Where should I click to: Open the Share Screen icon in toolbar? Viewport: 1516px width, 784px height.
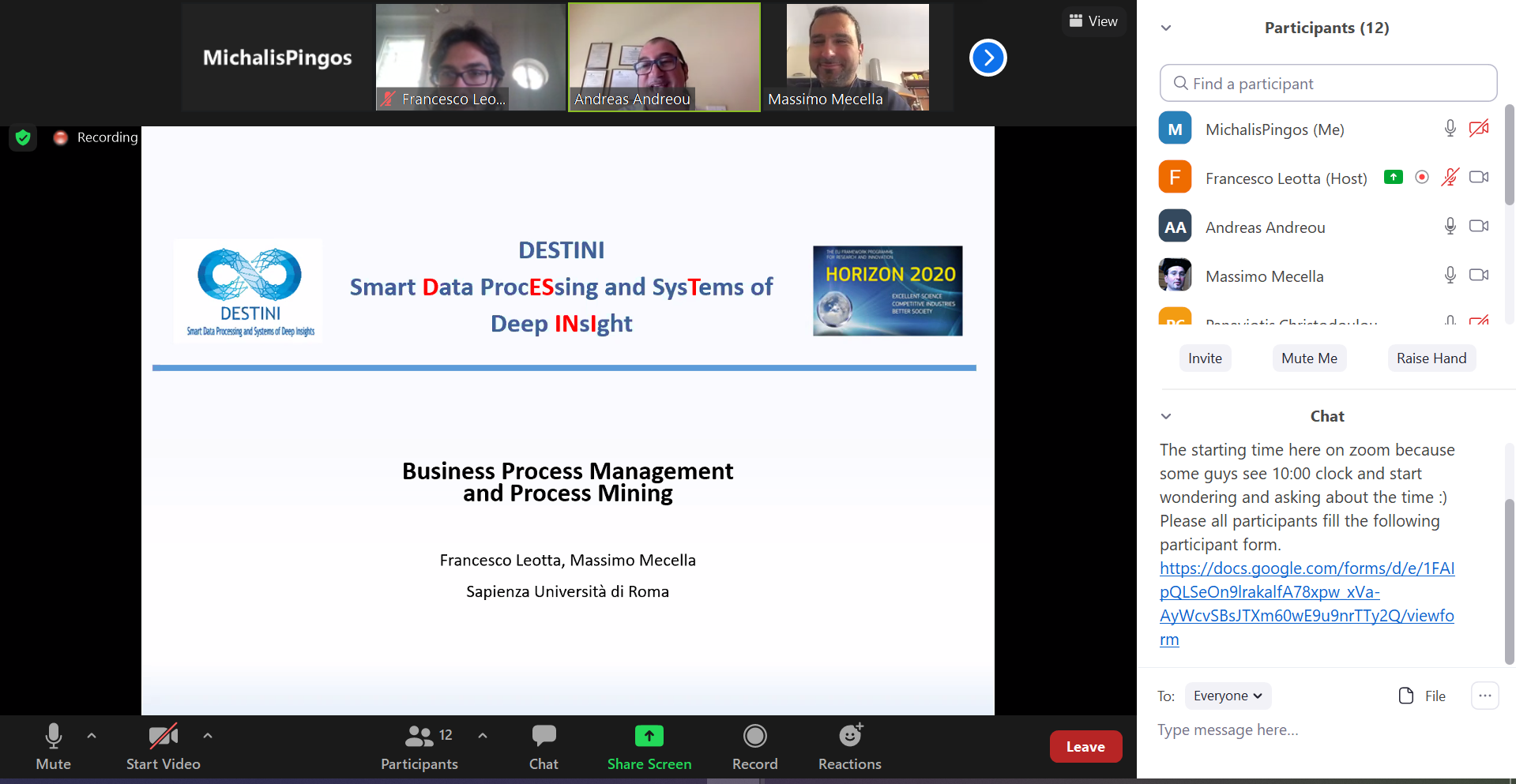[x=649, y=737]
